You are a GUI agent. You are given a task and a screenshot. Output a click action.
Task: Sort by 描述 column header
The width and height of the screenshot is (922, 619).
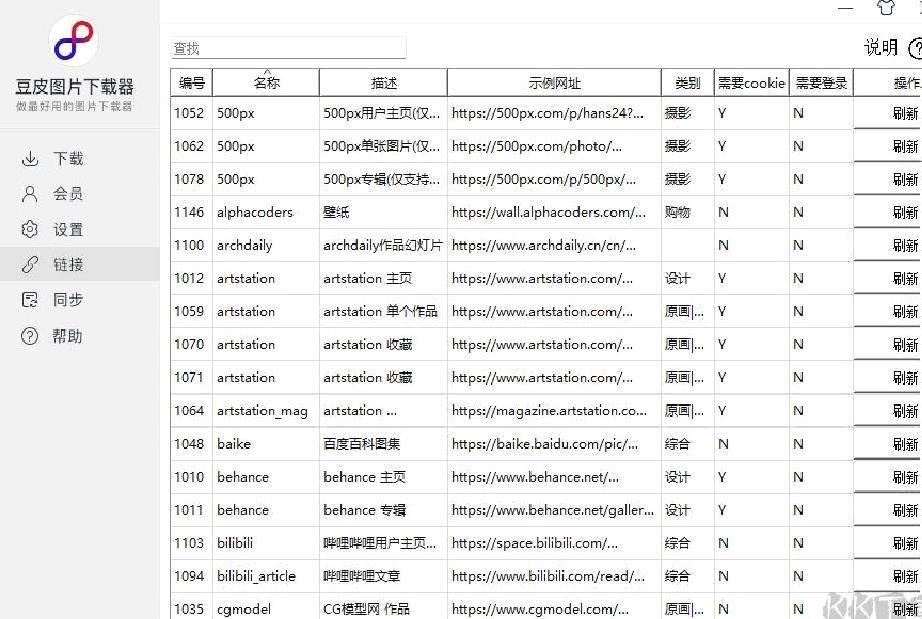(383, 83)
